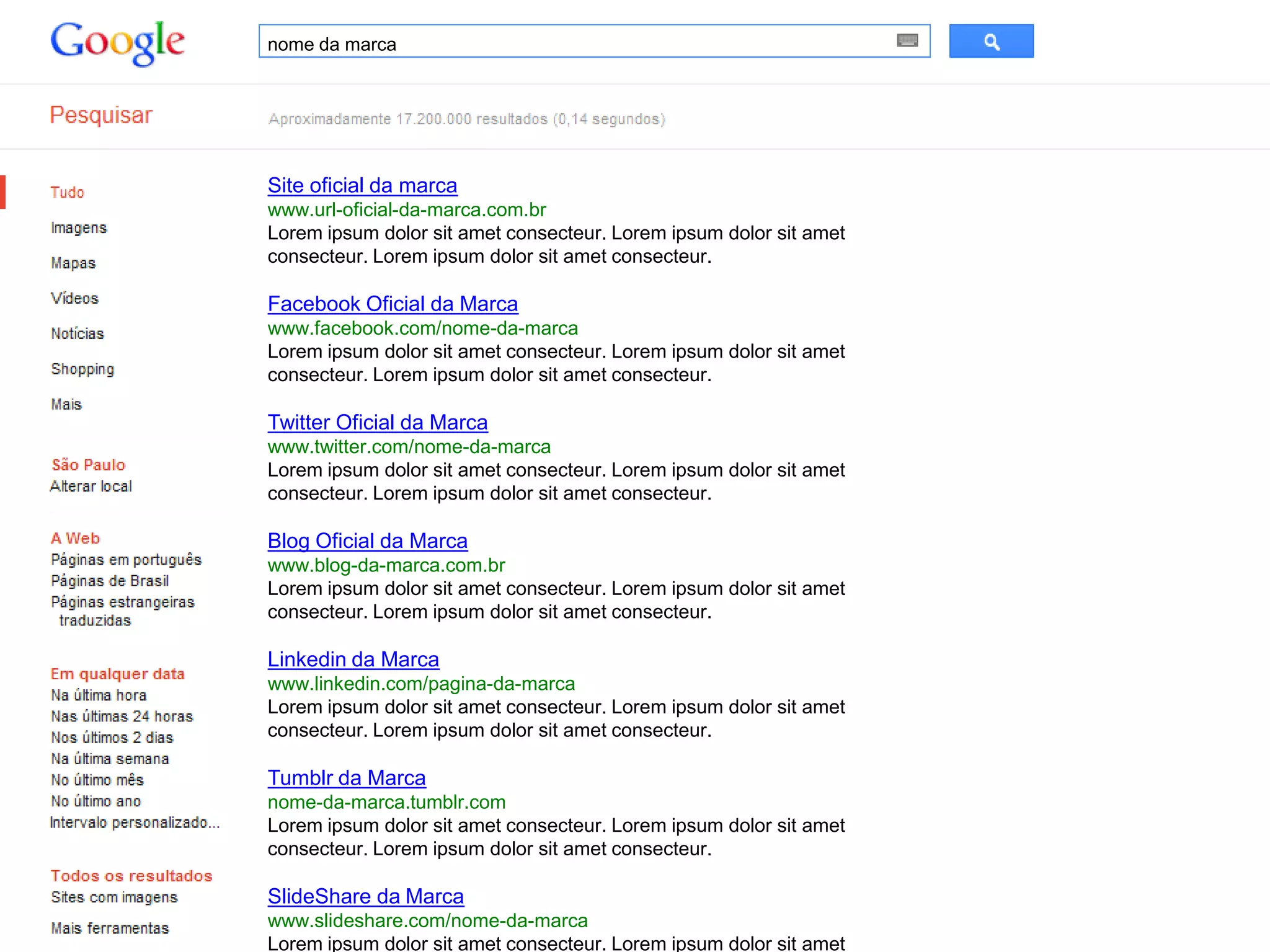
Task: Click the www.slideshare.com/nome-da-marca URL
Action: [x=427, y=921]
